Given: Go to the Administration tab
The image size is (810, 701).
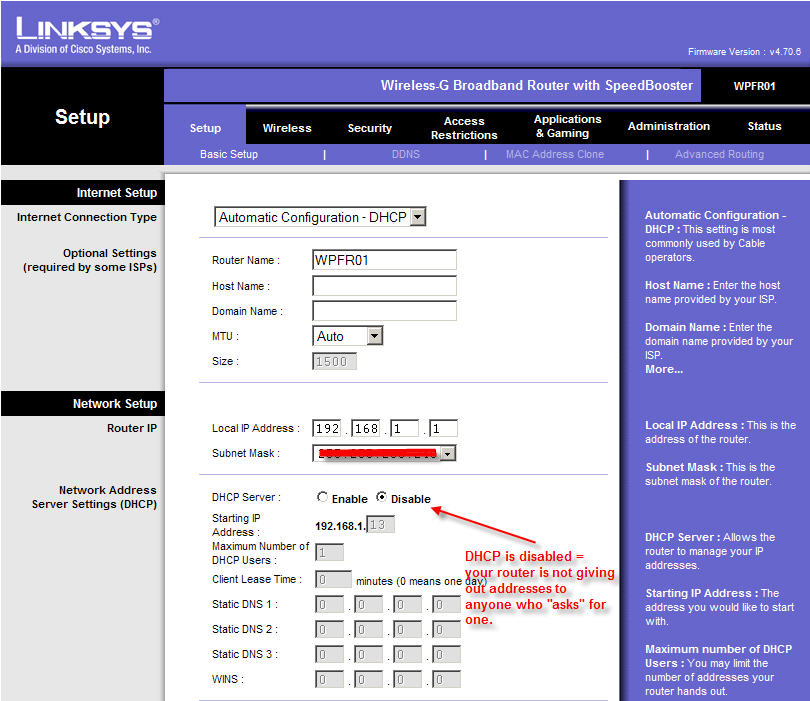Looking at the screenshot, I should pyautogui.click(x=668, y=126).
